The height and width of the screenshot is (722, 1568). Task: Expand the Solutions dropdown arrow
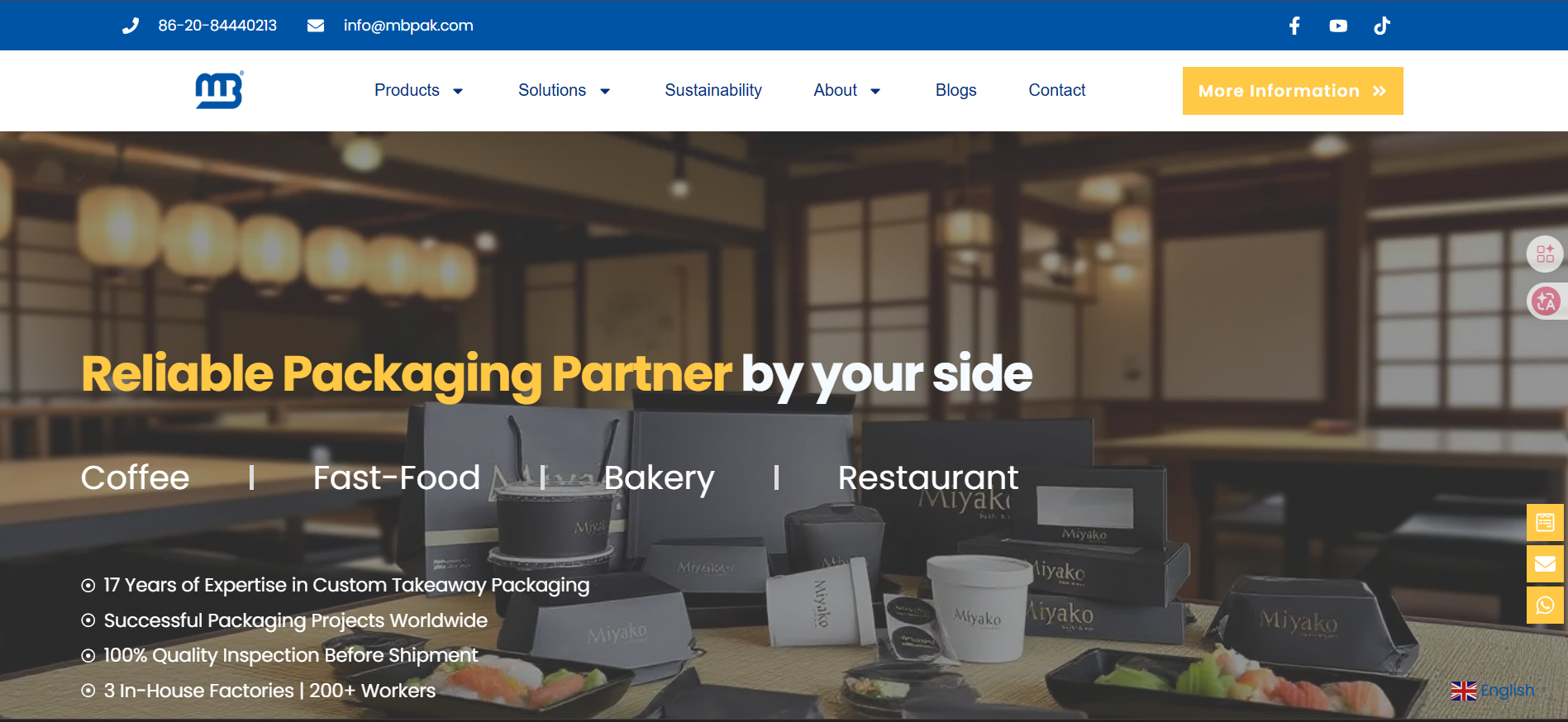pyautogui.click(x=605, y=91)
